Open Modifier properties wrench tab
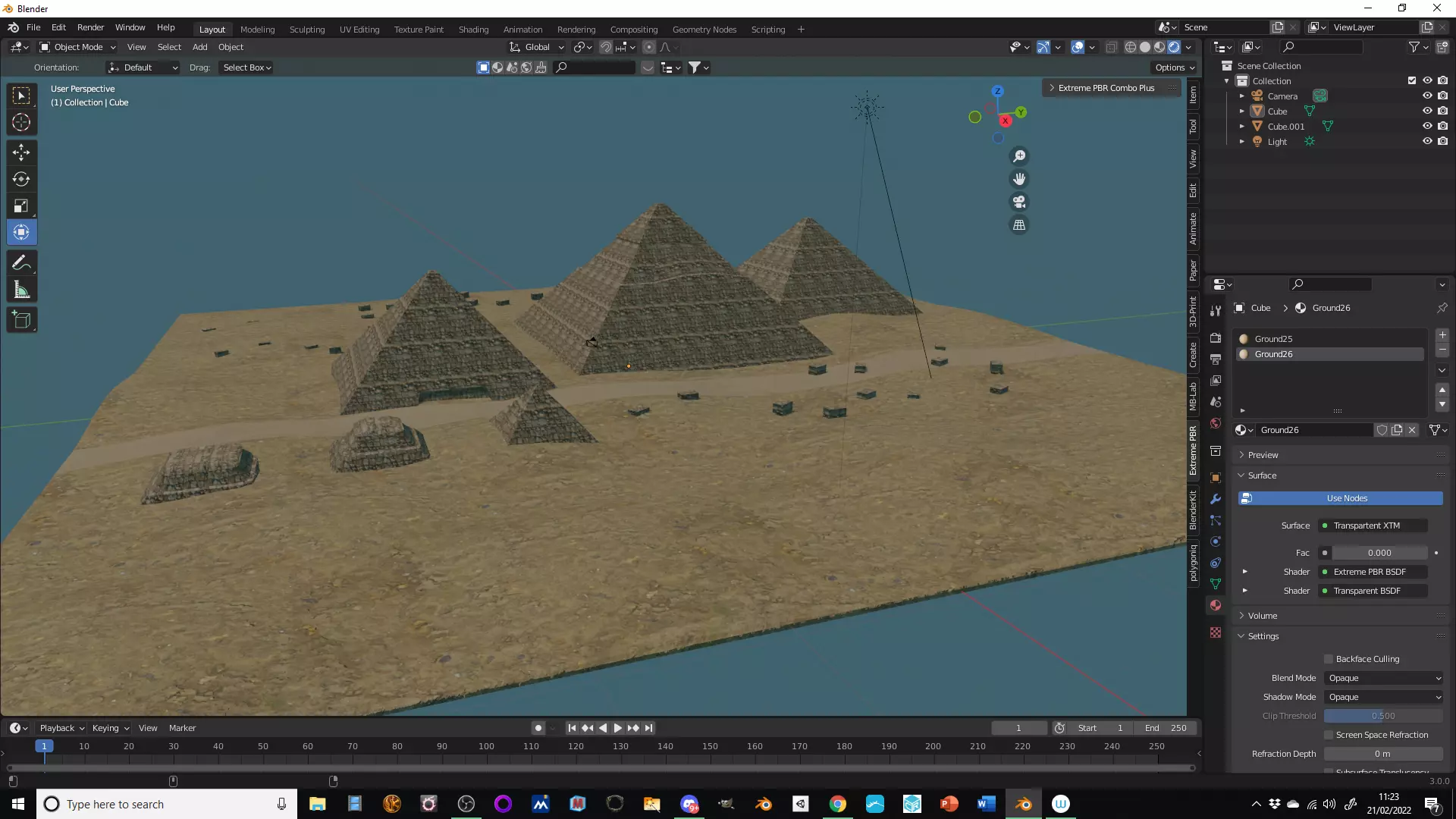The width and height of the screenshot is (1456, 819). pos(1216,499)
